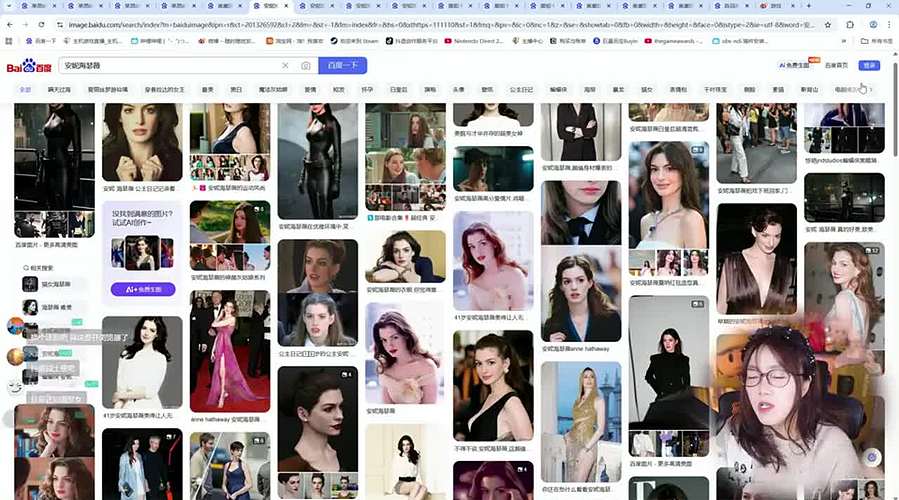899x500 pixels.
Task: Select the 头像 category tag
Action: tap(457, 89)
